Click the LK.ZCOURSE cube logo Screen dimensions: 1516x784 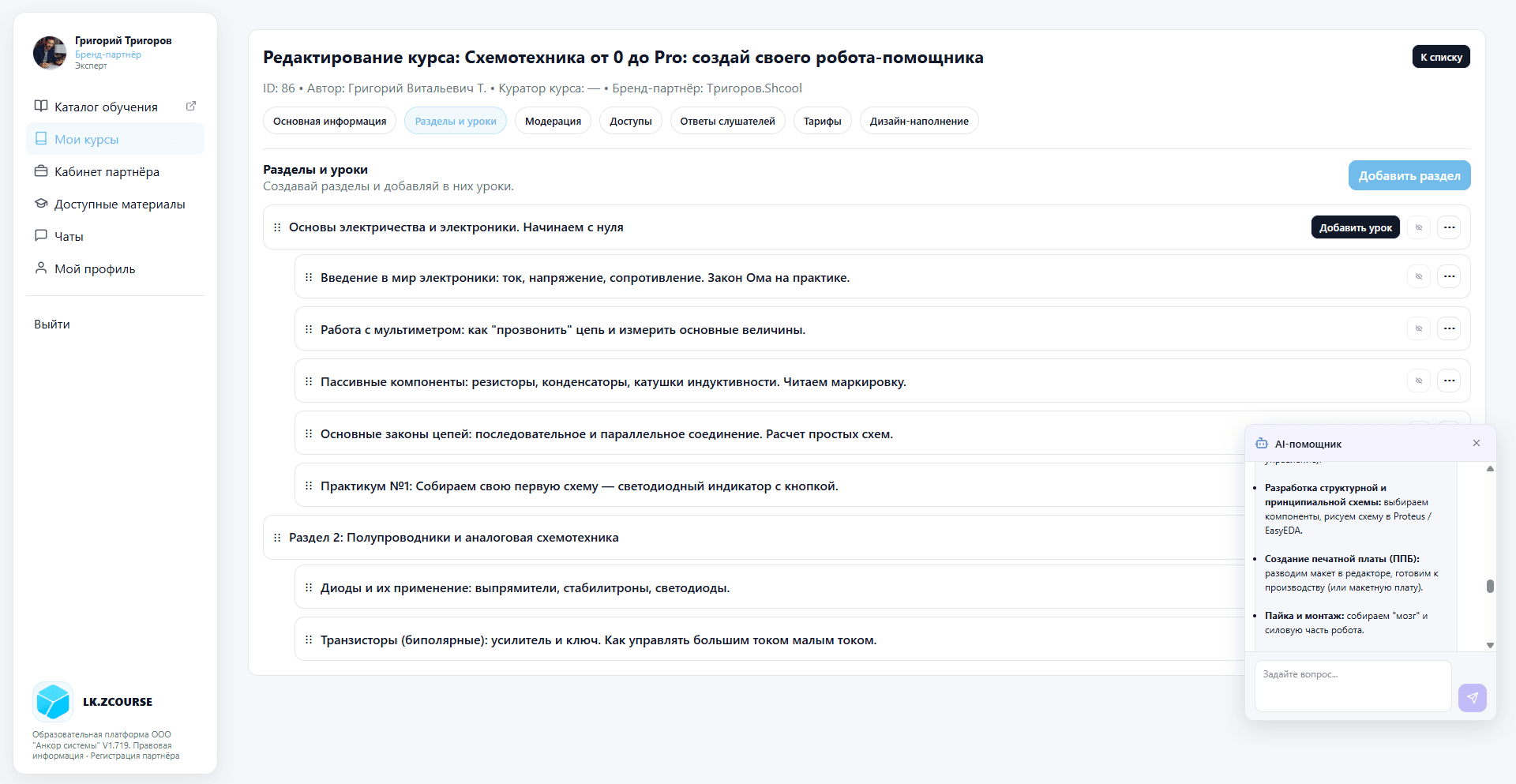tap(53, 702)
